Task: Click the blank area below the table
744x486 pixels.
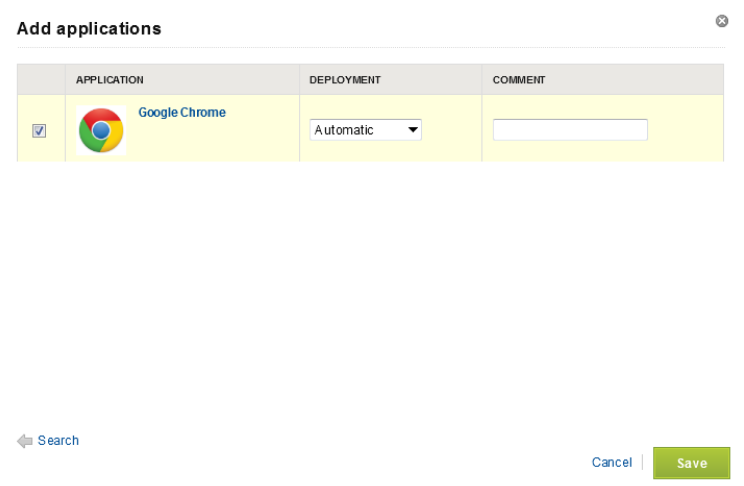Action: click(370, 290)
